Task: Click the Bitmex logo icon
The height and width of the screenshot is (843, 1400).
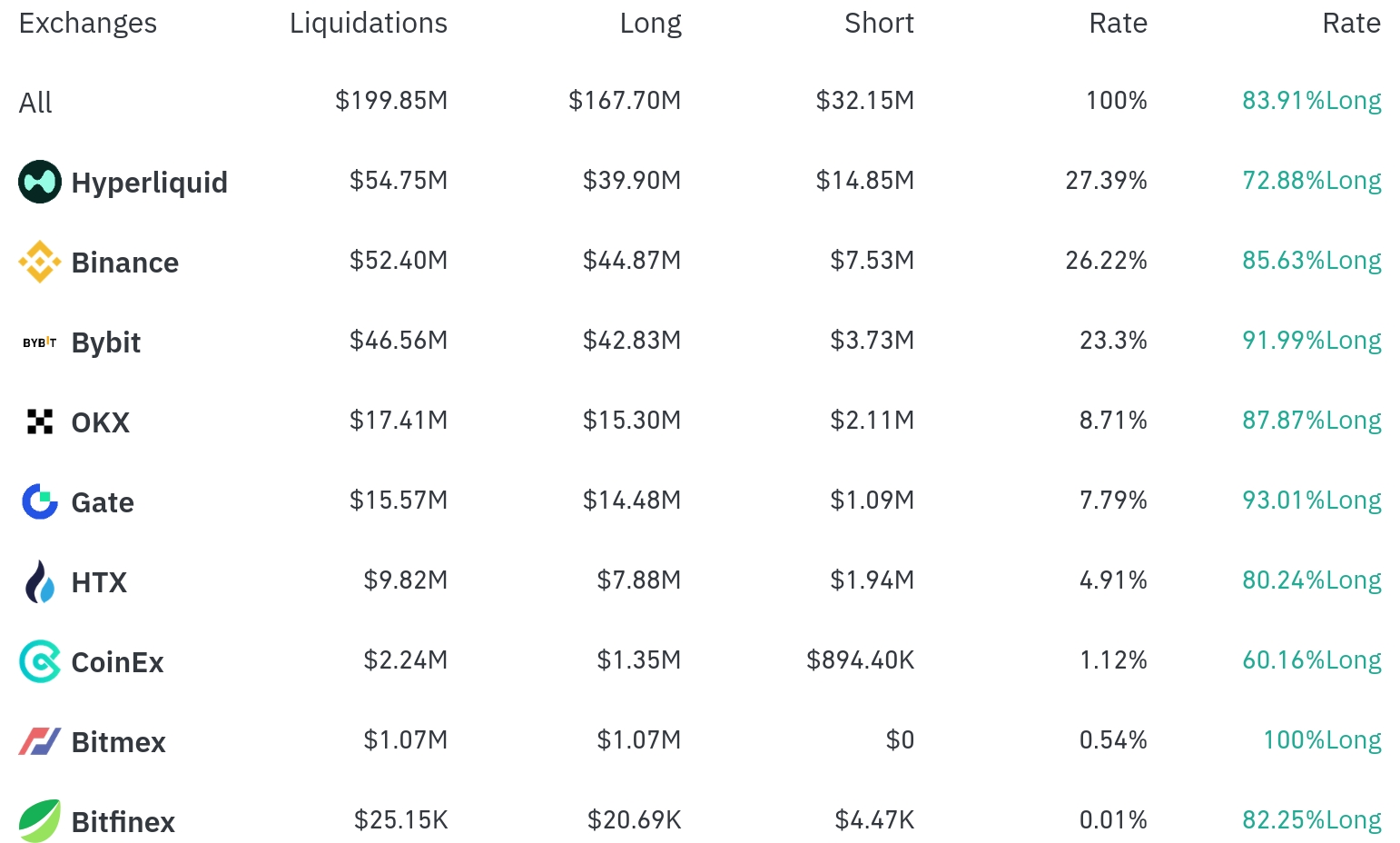Action: coord(40,741)
